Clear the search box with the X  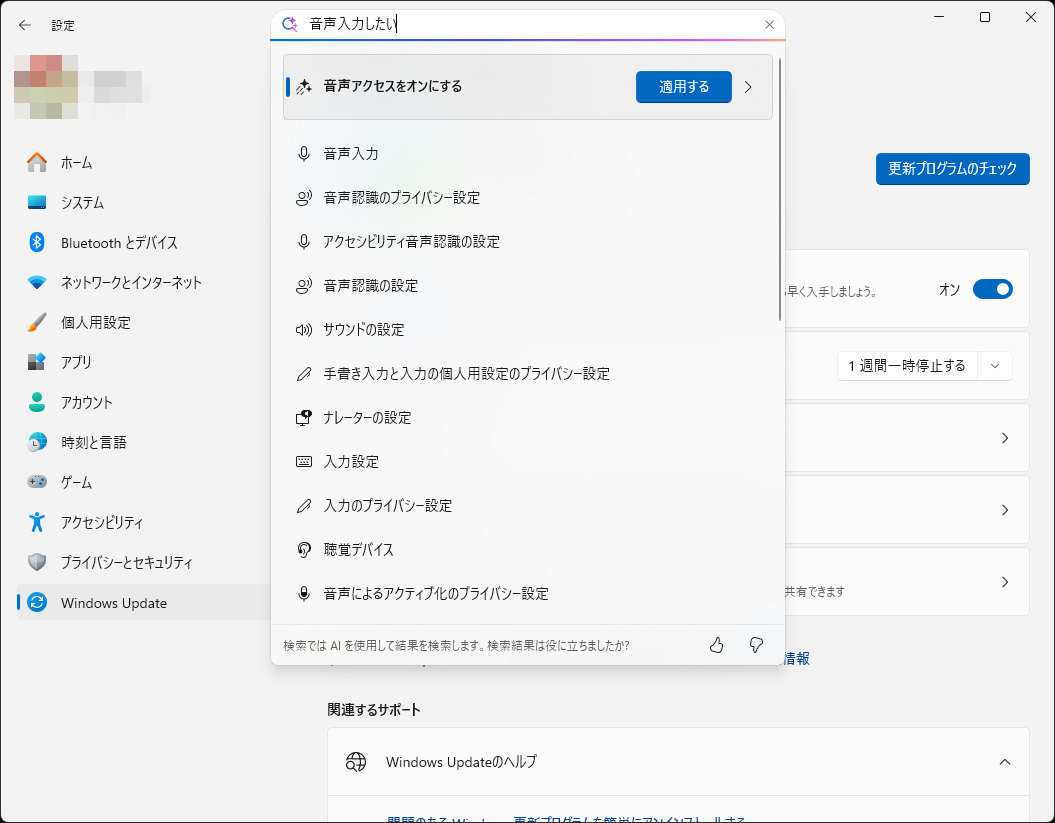coord(769,24)
